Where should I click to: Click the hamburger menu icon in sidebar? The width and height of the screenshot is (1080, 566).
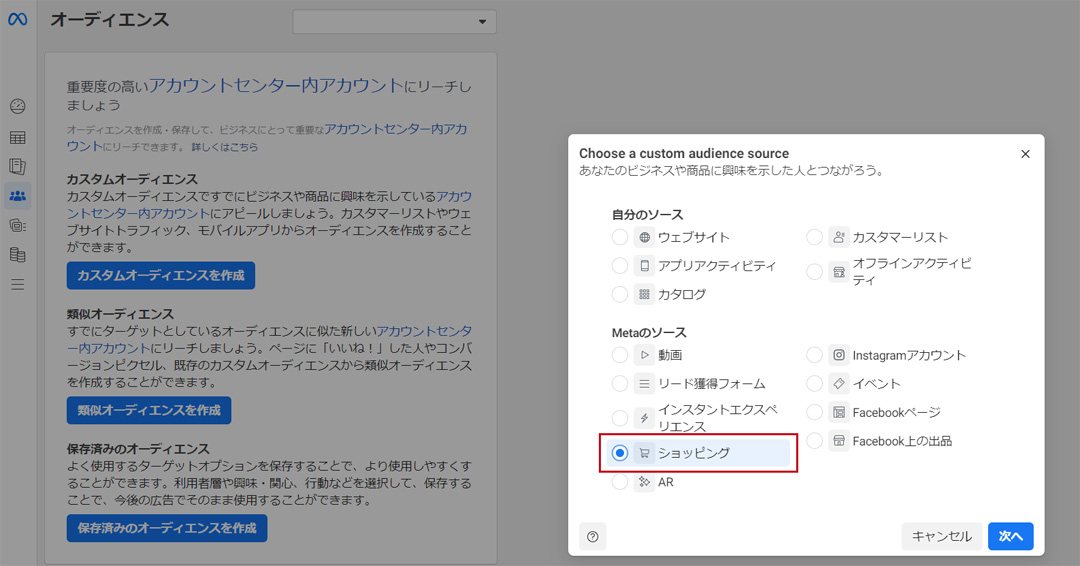17,285
